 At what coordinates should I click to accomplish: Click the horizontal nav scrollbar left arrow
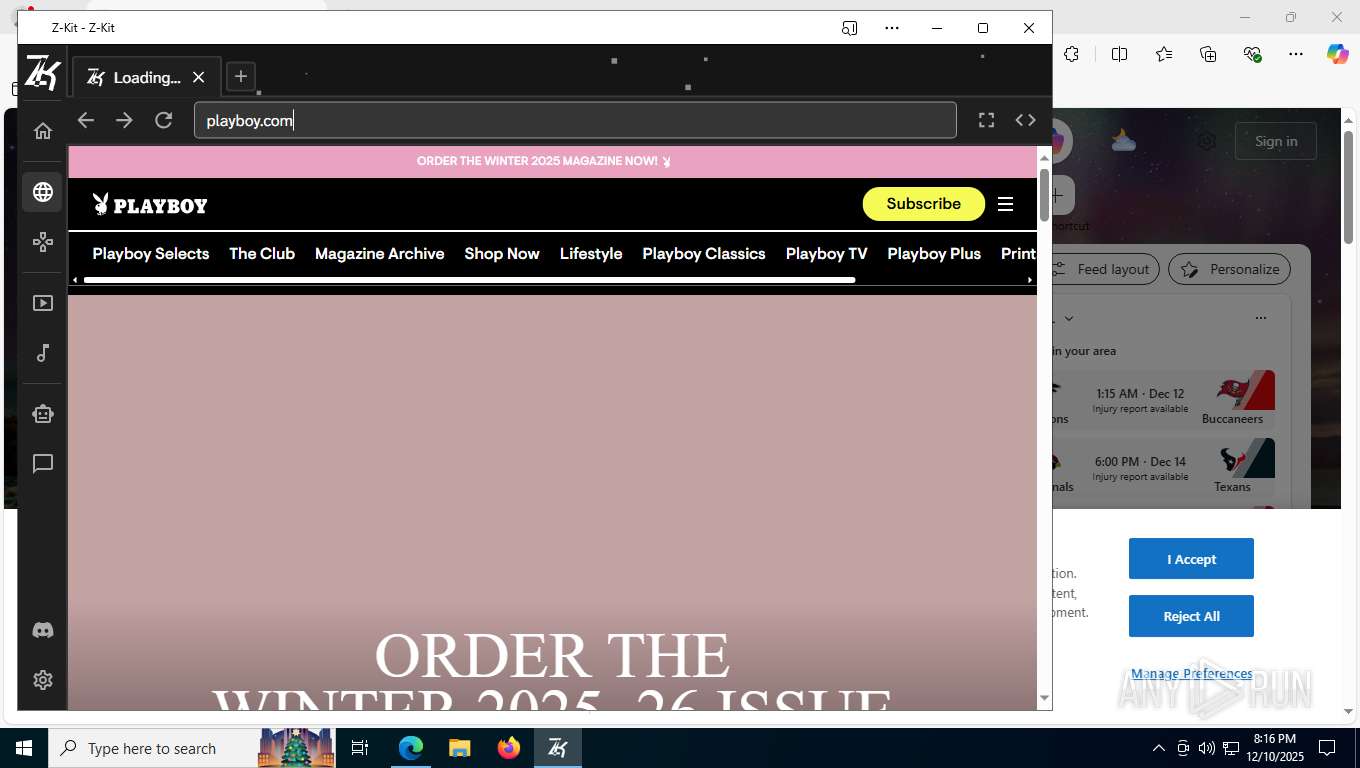75,280
